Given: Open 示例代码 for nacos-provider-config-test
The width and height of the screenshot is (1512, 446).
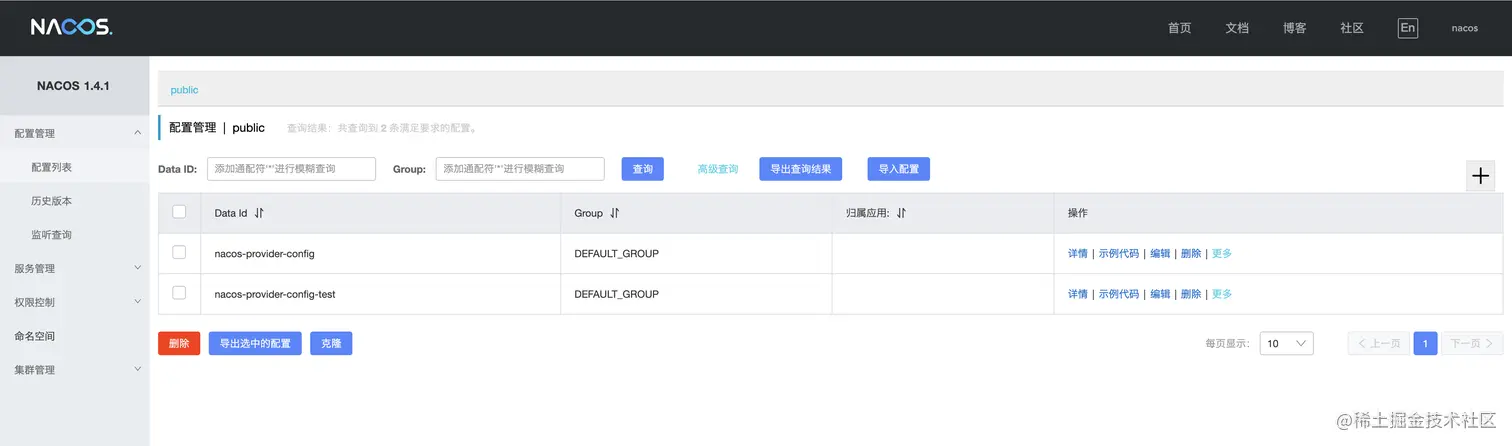Looking at the screenshot, I should coord(1119,294).
